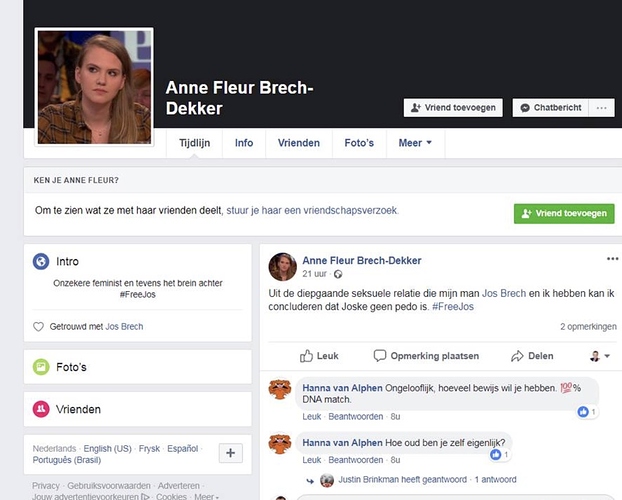Expand the Meer tab dropdown
The width and height of the screenshot is (622, 500).
coord(415,143)
